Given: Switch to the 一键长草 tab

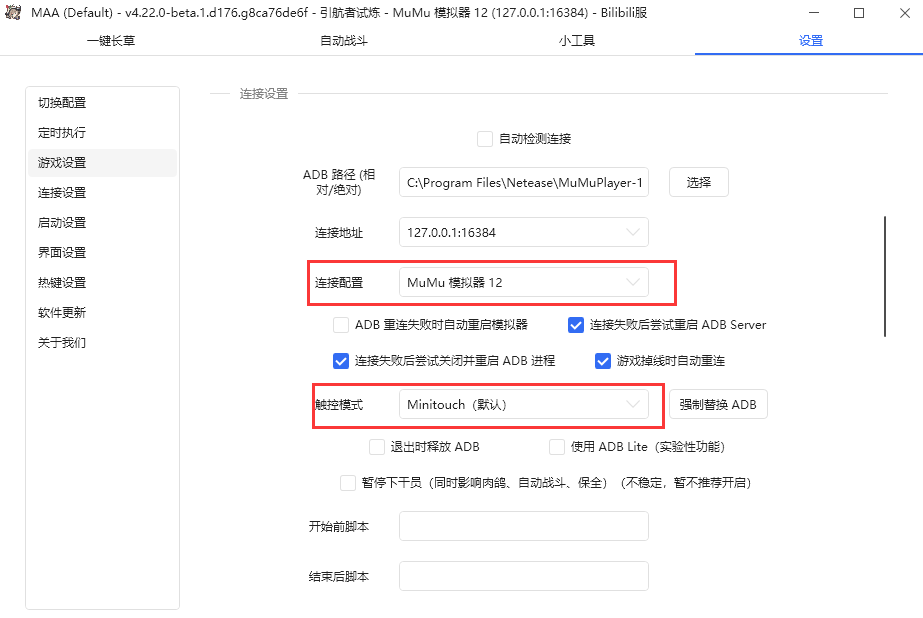Looking at the screenshot, I should (x=111, y=41).
